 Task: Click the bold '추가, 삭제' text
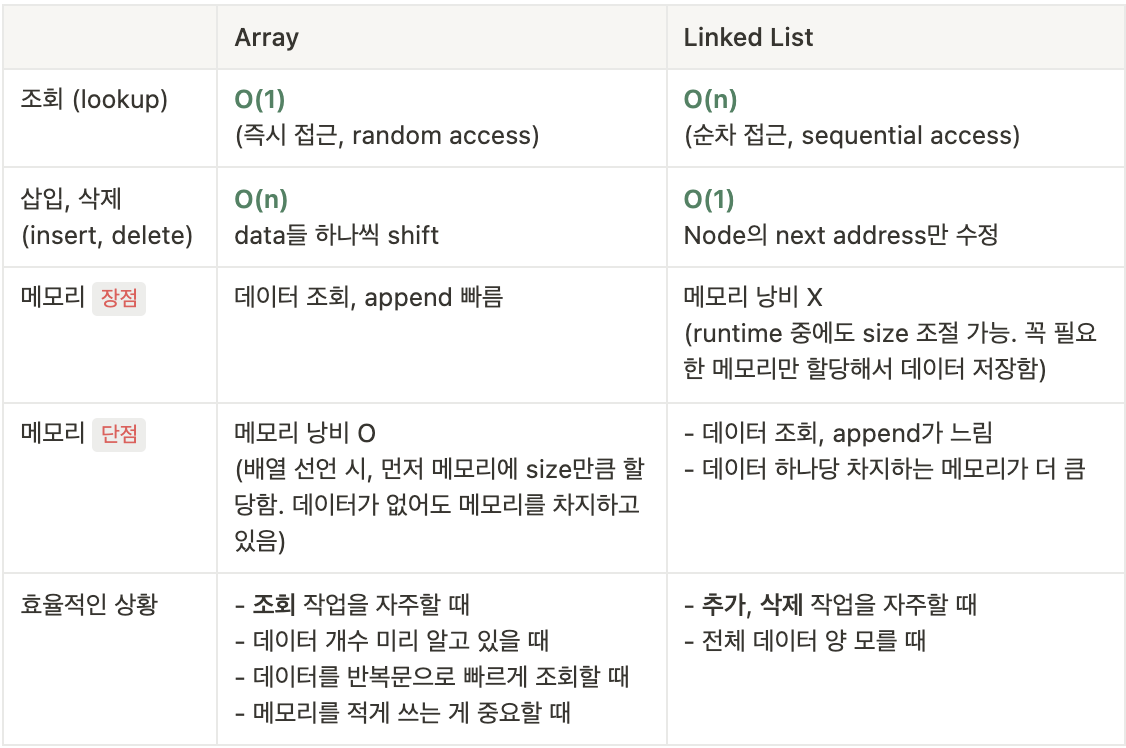click(x=752, y=604)
